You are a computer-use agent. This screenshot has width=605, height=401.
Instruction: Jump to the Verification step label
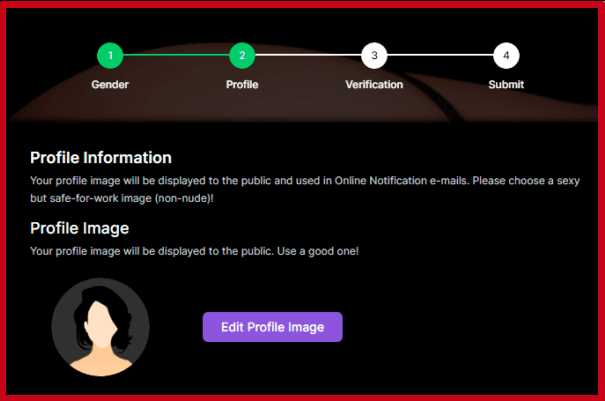coord(374,85)
